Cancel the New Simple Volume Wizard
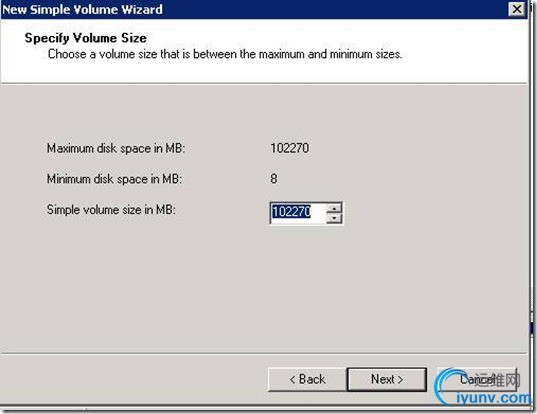Image resolution: width=537 pixels, height=414 pixels. pos(477,379)
